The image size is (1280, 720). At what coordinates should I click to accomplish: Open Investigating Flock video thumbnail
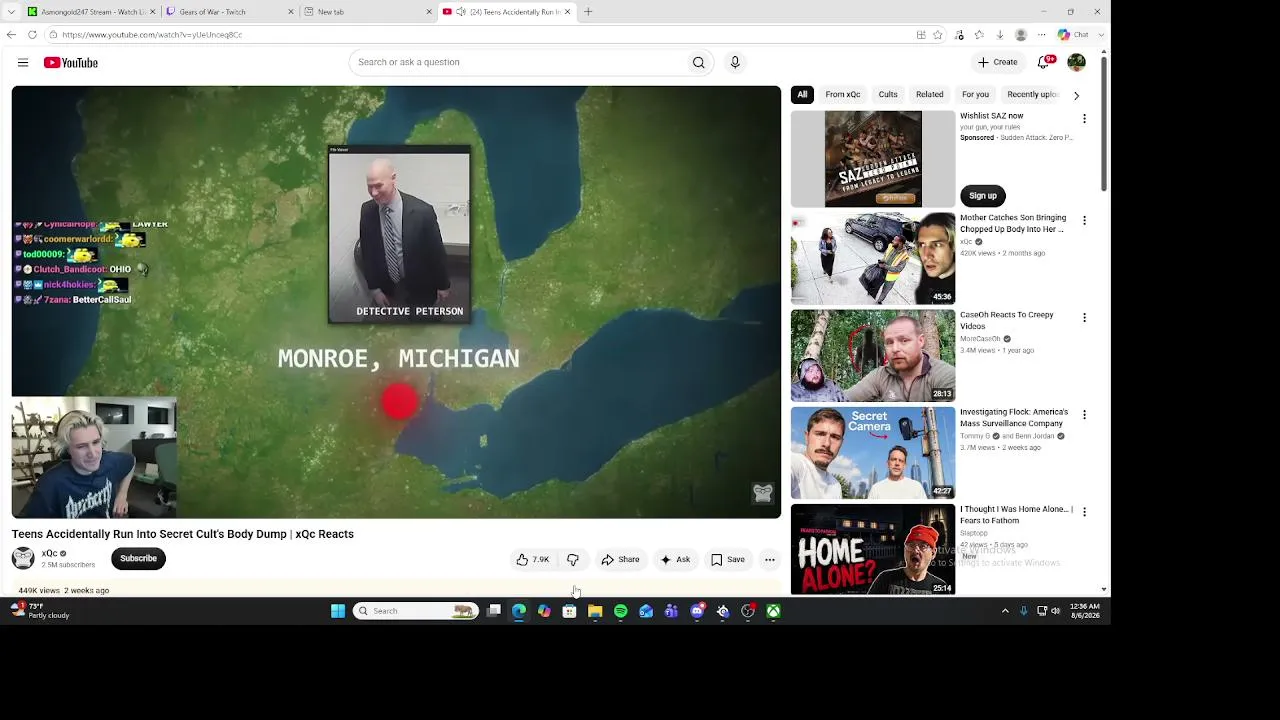(x=873, y=453)
